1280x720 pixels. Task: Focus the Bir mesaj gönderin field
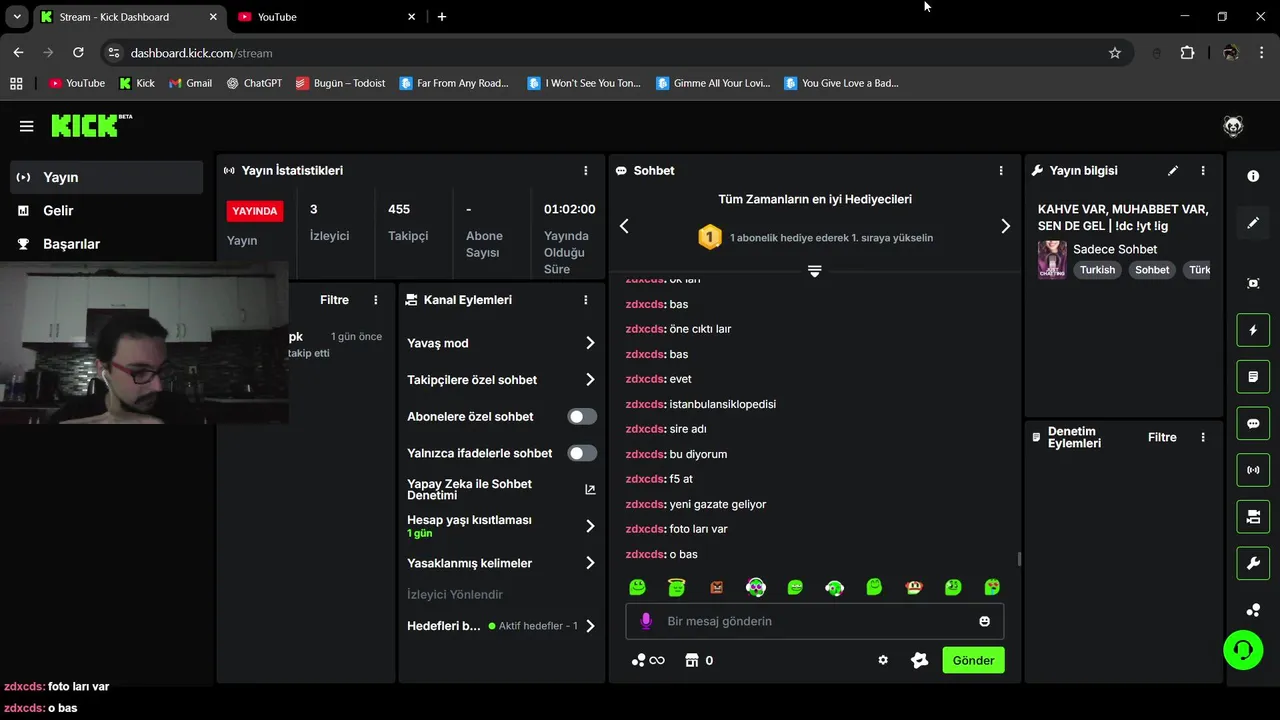(x=815, y=621)
